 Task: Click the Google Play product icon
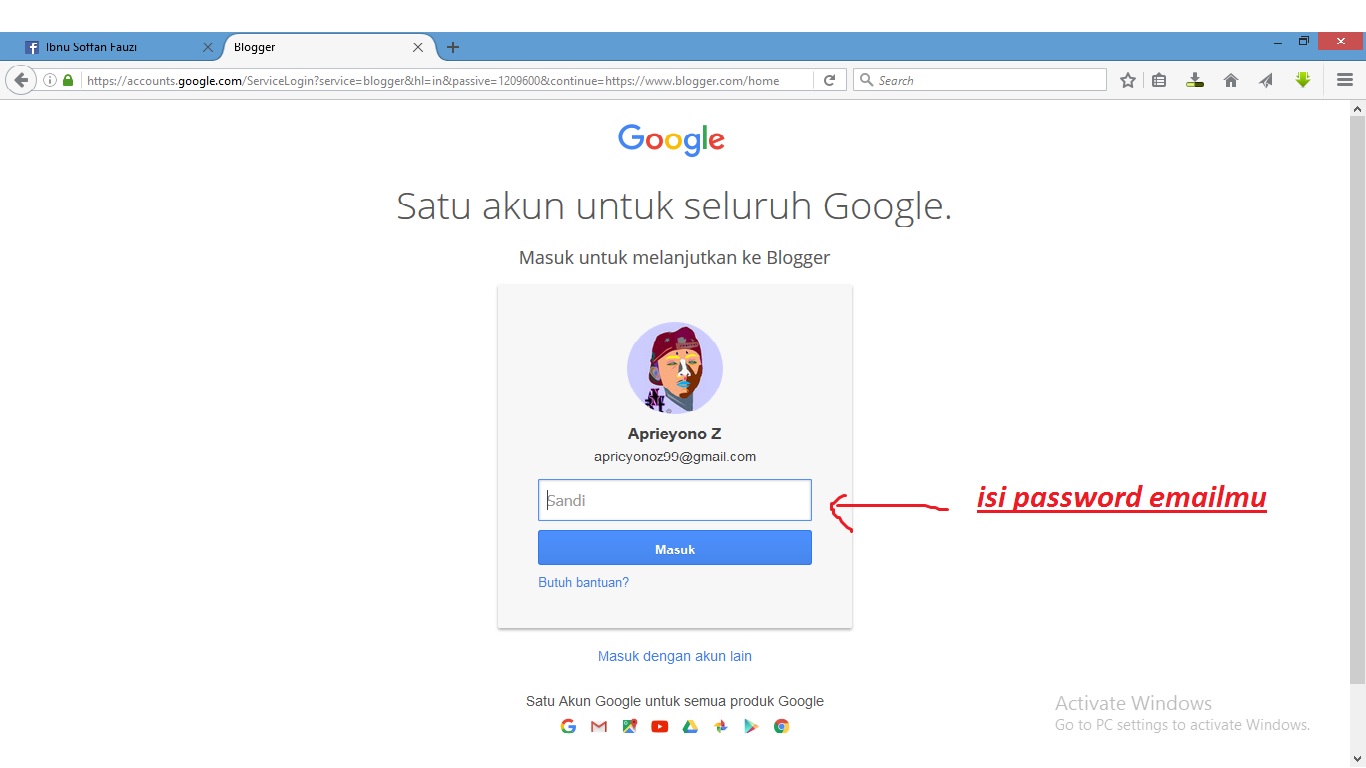pyautogui.click(x=751, y=726)
